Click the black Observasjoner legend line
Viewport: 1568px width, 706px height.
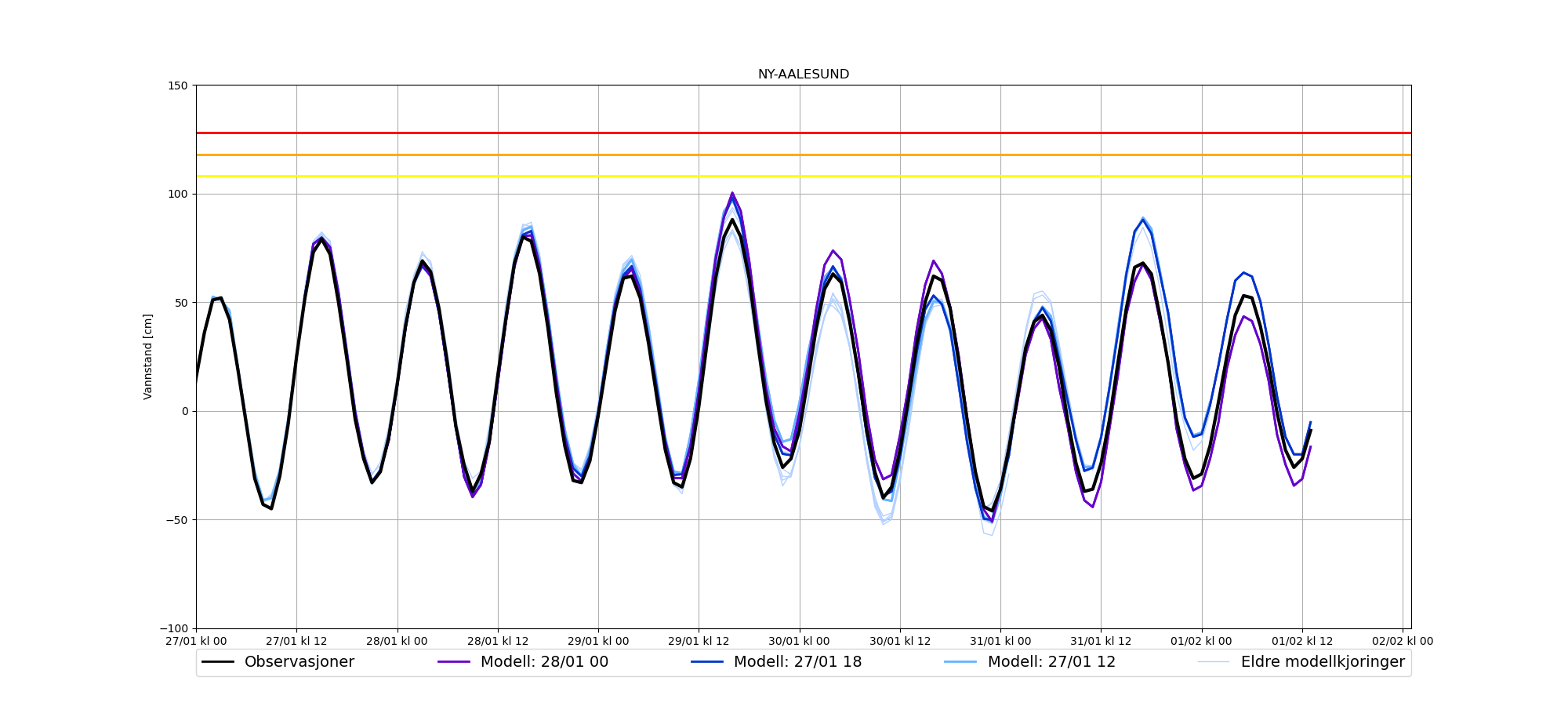218,662
